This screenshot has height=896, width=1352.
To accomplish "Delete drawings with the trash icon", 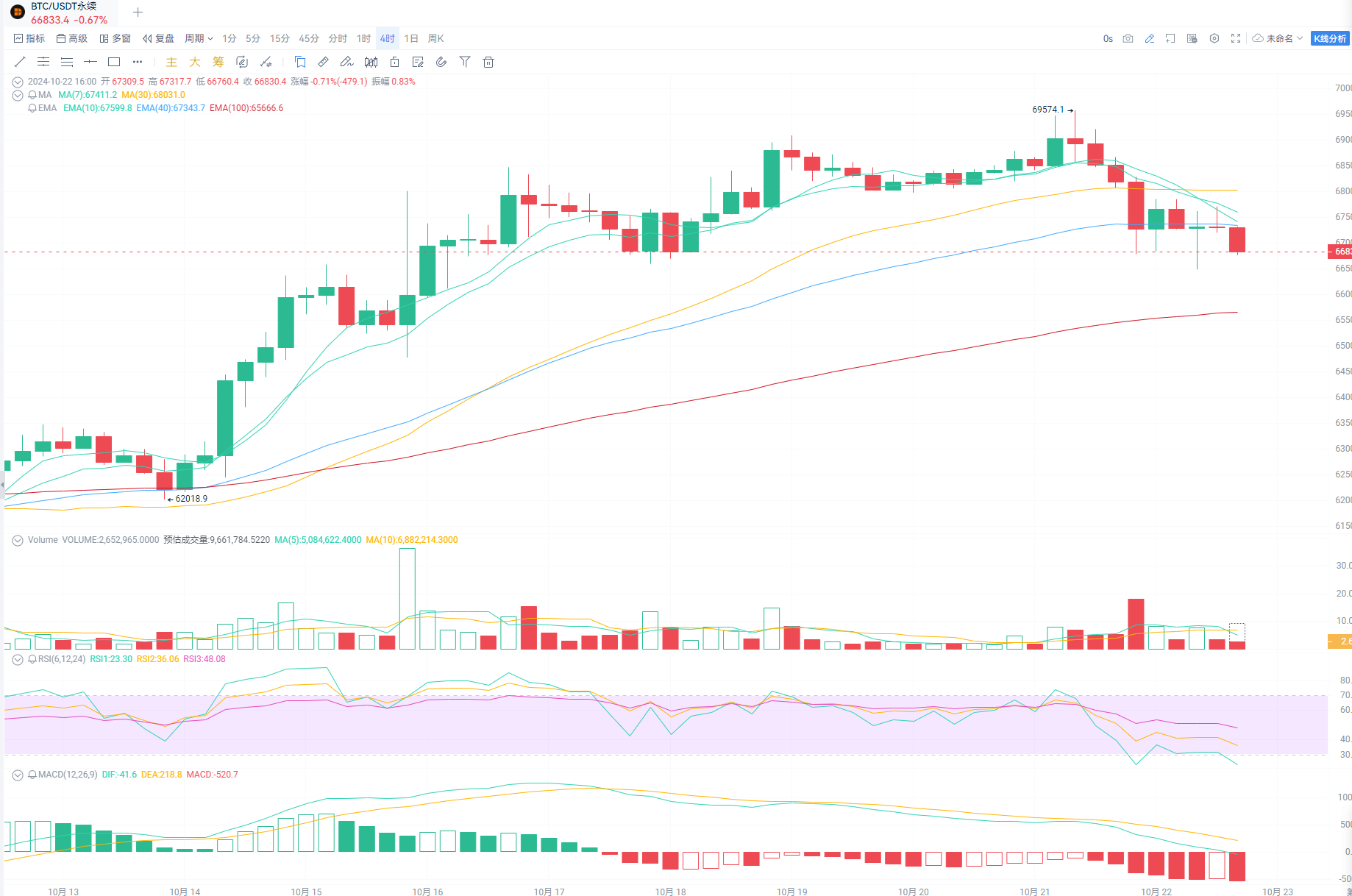I will pos(488,62).
